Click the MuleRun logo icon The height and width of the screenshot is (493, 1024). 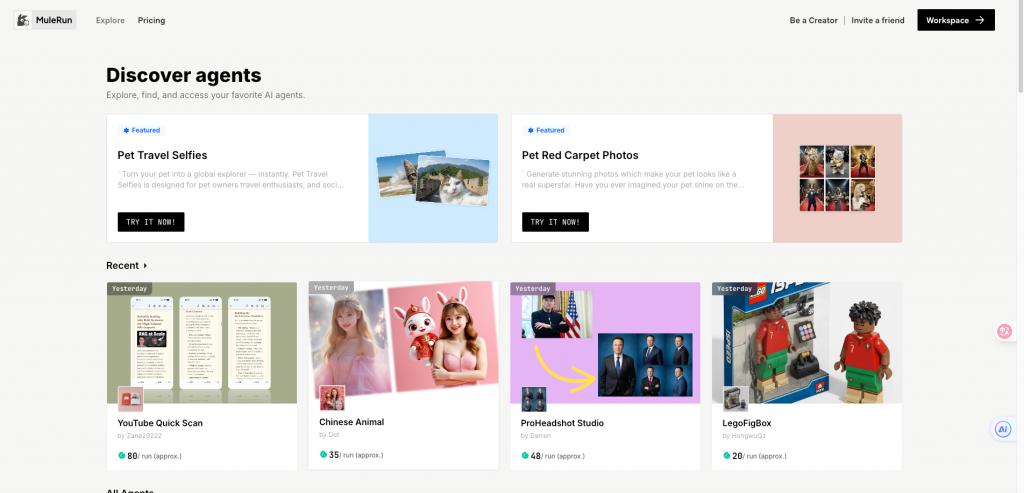pyautogui.click(x=23, y=20)
